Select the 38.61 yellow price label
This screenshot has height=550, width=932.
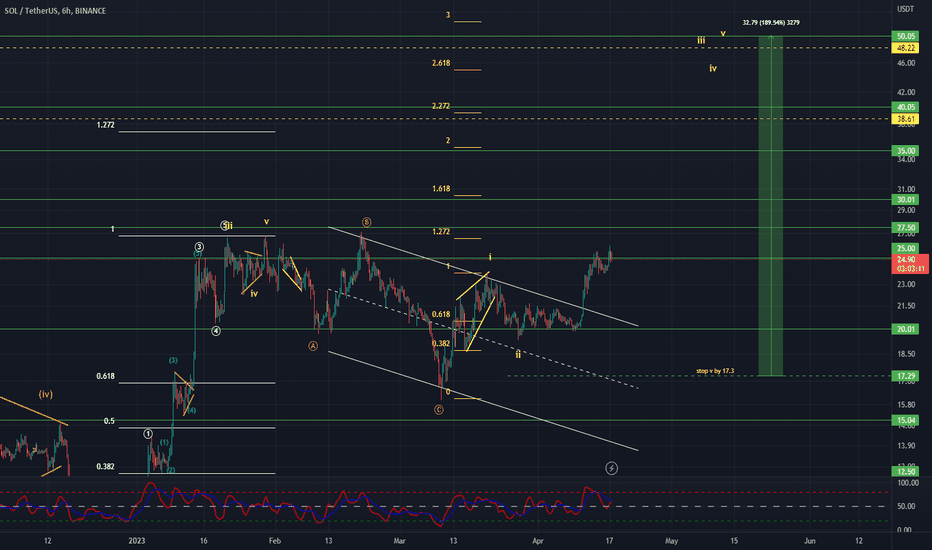(x=905, y=120)
